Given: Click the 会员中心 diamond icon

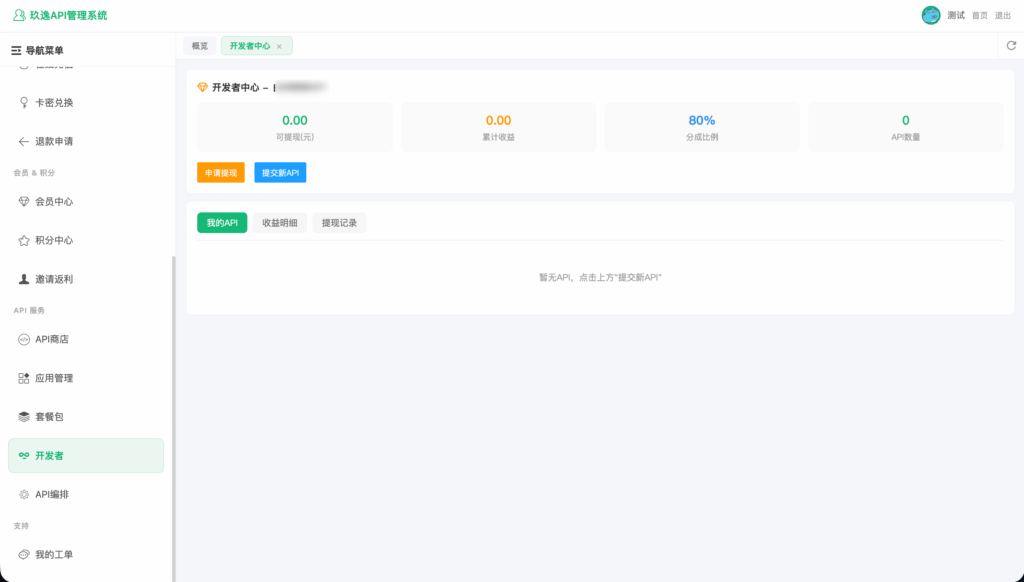Looking at the screenshot, I should coord(24,201).
